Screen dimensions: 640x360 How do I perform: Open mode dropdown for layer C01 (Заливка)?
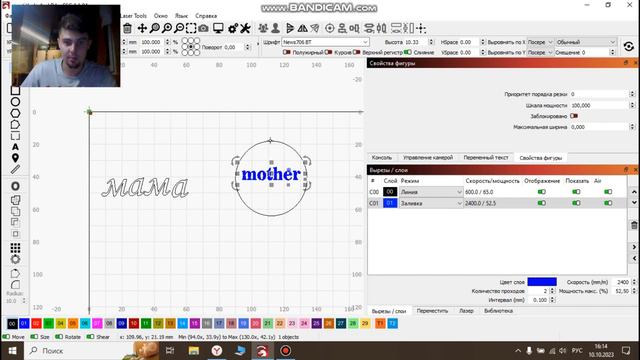click(x=431, y=203)
